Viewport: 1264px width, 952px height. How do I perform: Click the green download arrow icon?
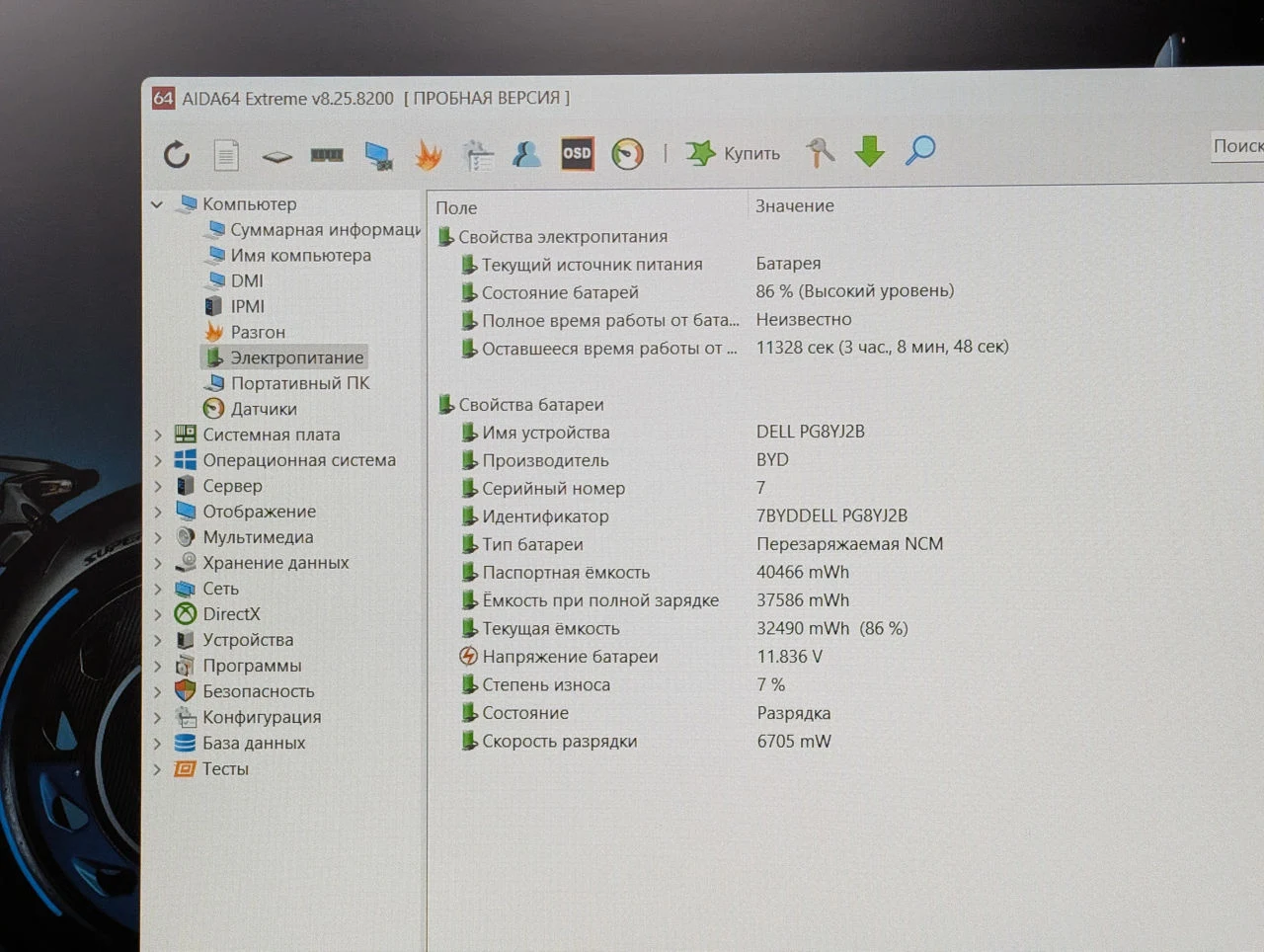point(869,151)
